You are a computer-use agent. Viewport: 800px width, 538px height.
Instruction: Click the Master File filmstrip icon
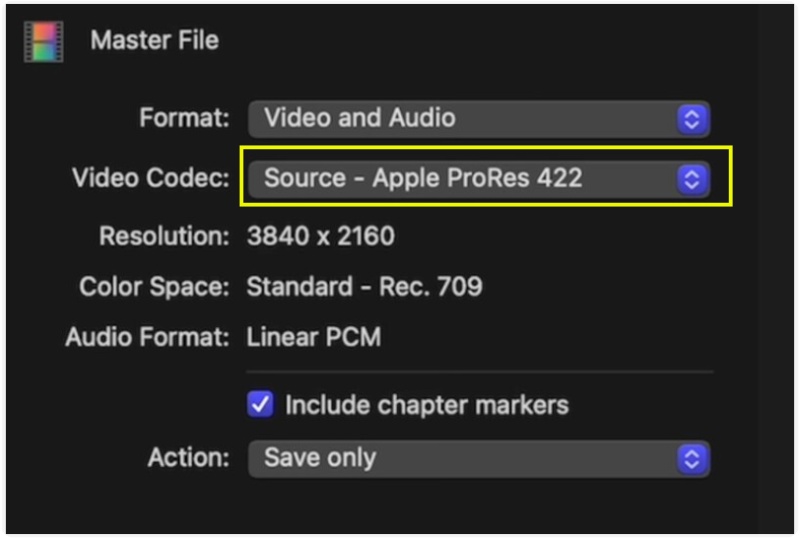[x=43, y=41]
